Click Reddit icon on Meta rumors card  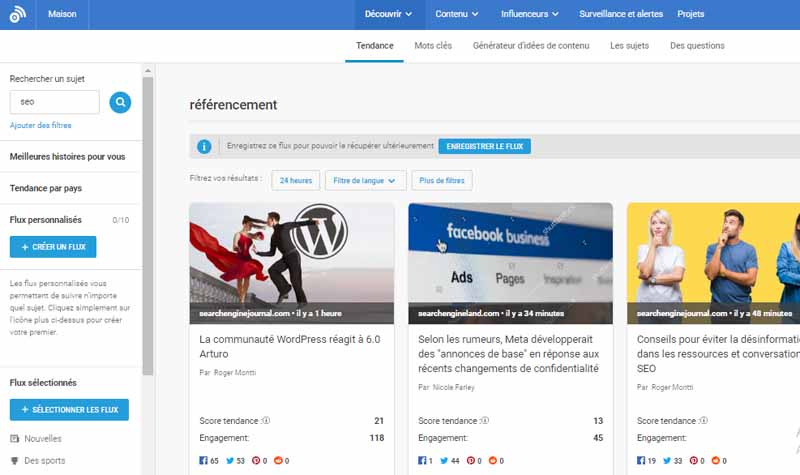coord(493,460)
